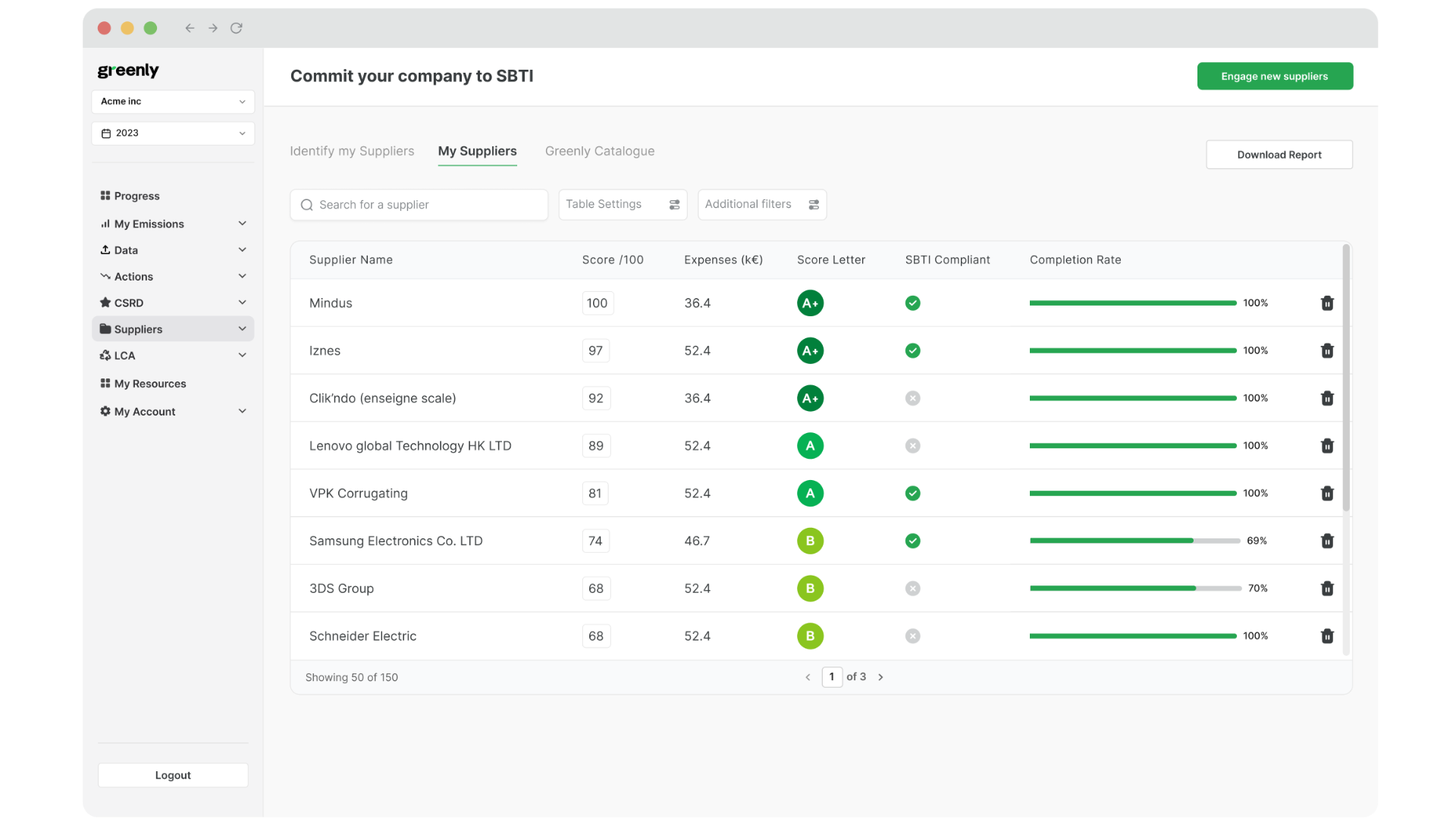
Task: Expand the My Account chevron
Action: pyautogui.click(x=242, y=411)
